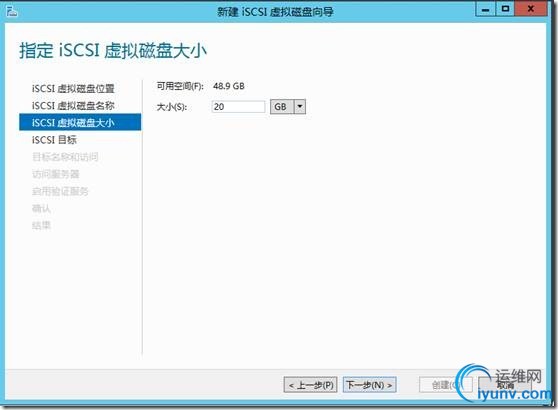Click the wizard icon in the title bar
The image size is (558, 410).
tap(12, 11)
